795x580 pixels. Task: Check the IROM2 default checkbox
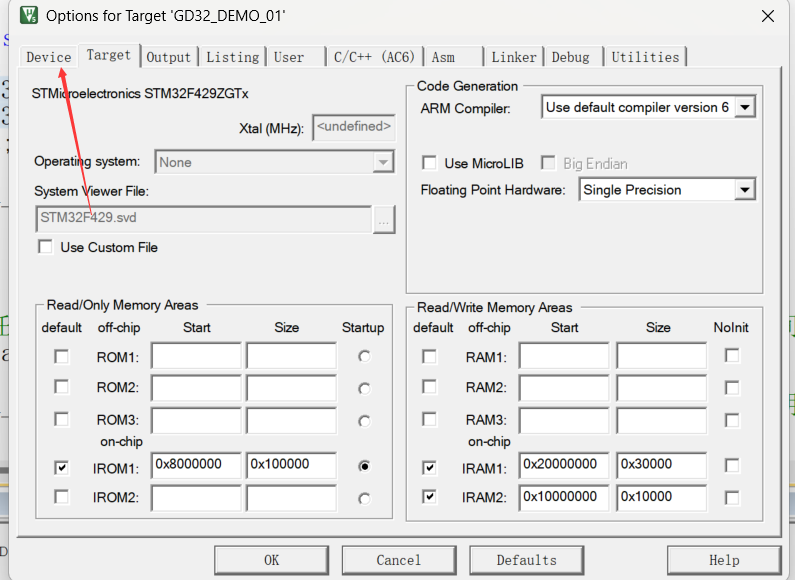coord(61,496)
